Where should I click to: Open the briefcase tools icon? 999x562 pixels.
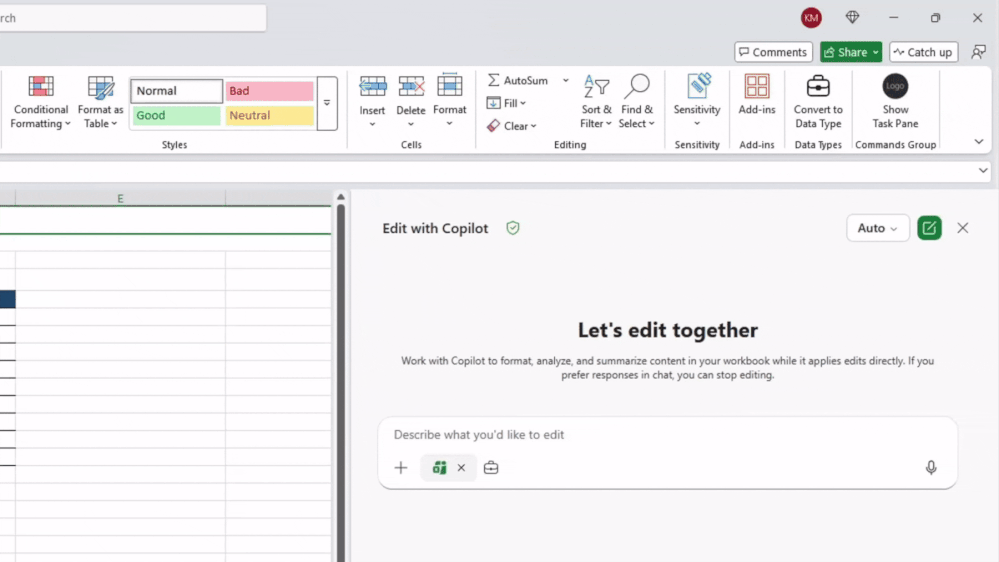coord(491,468)
